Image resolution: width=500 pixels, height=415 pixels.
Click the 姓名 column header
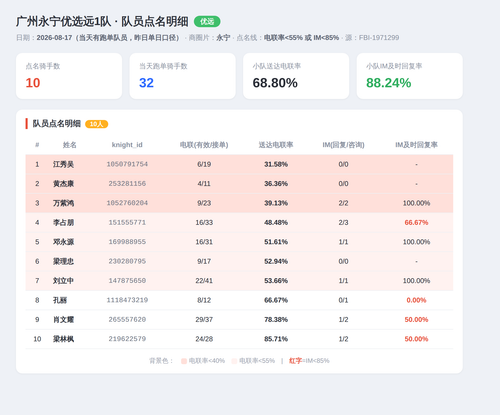point(70,145)
